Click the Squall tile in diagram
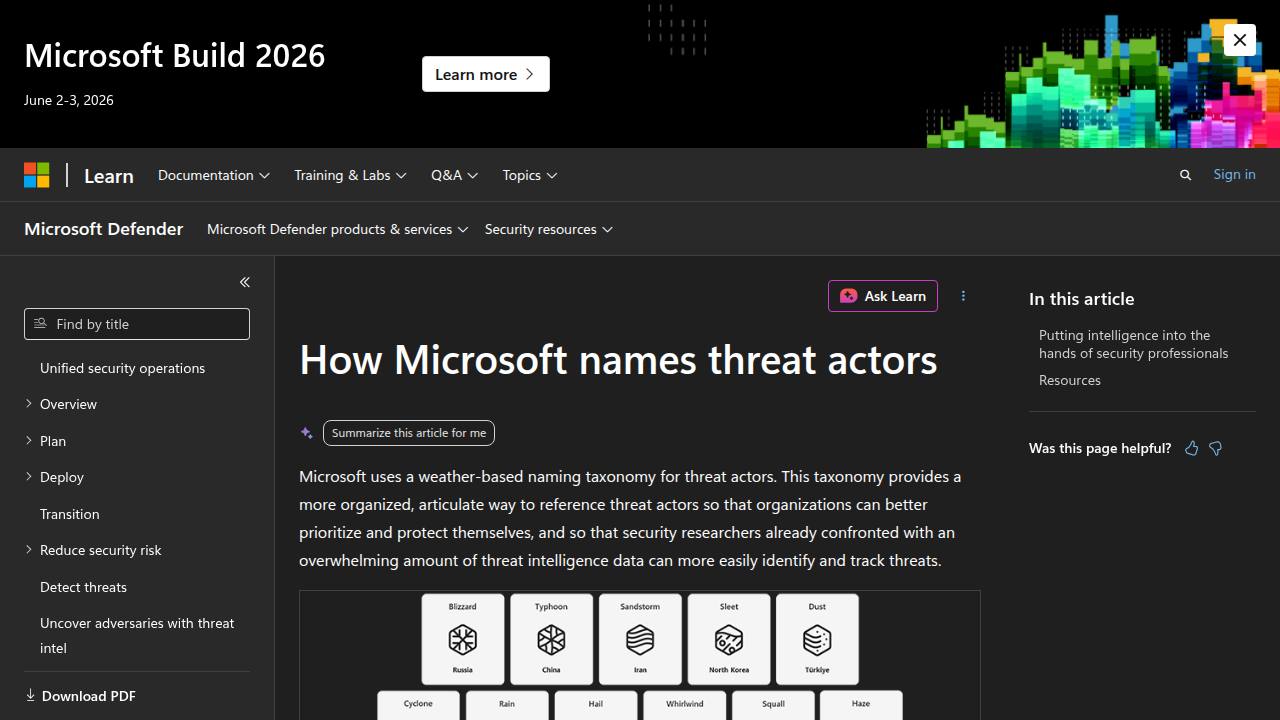This screenshot has height=720, width=1280. coord(773,705)
